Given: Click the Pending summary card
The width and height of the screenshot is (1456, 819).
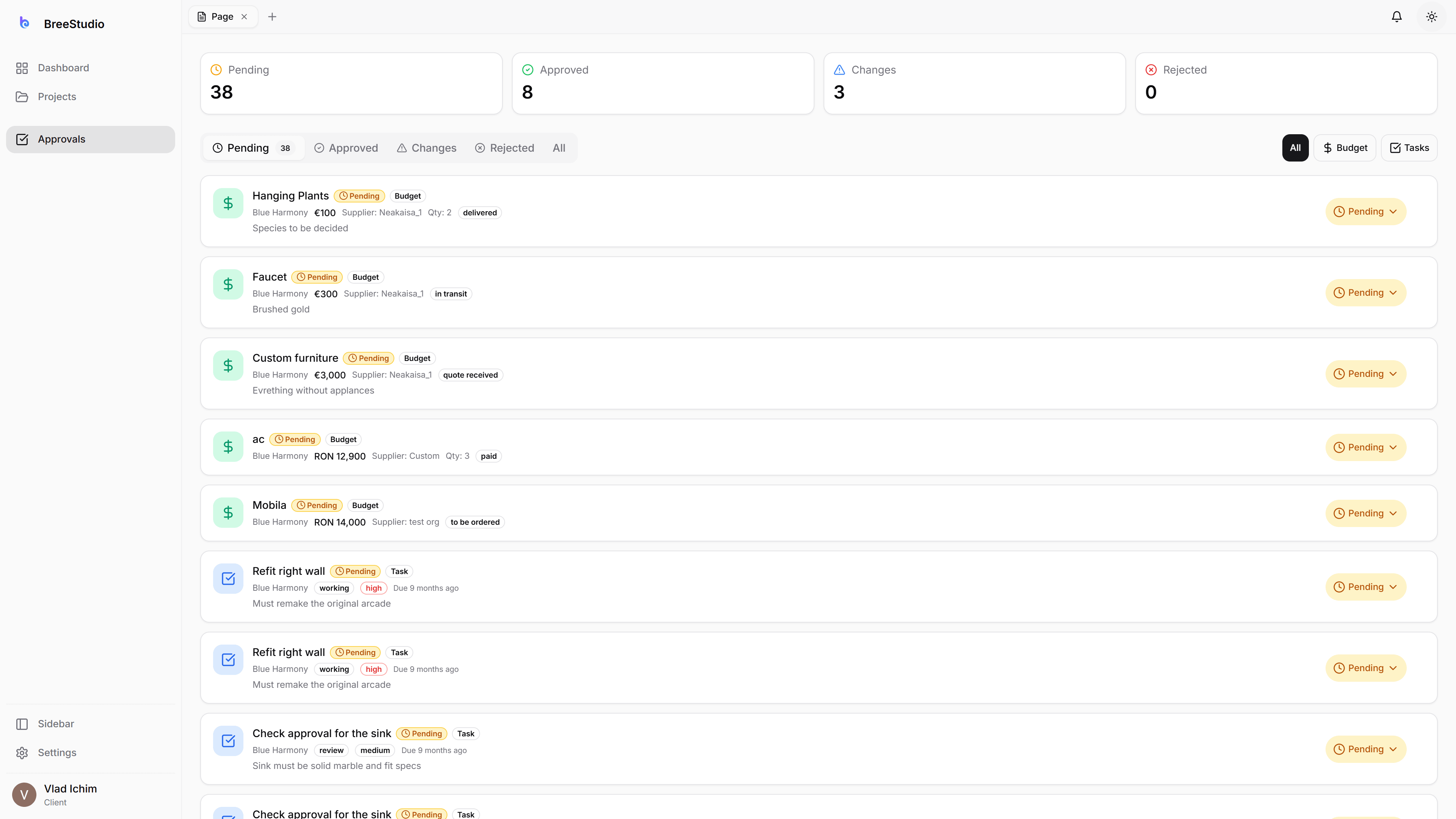Looking at the screenshot, I should [351, 84].
